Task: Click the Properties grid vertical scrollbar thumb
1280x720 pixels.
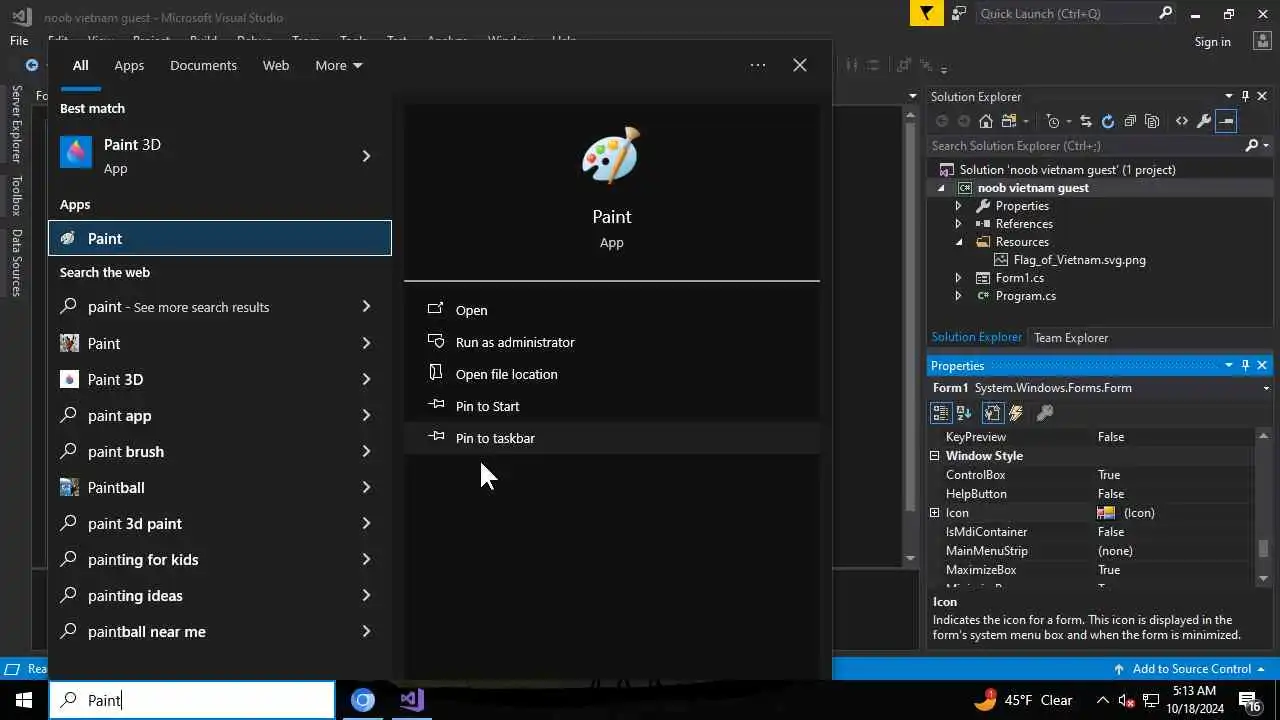Action: pos(1263,549)
